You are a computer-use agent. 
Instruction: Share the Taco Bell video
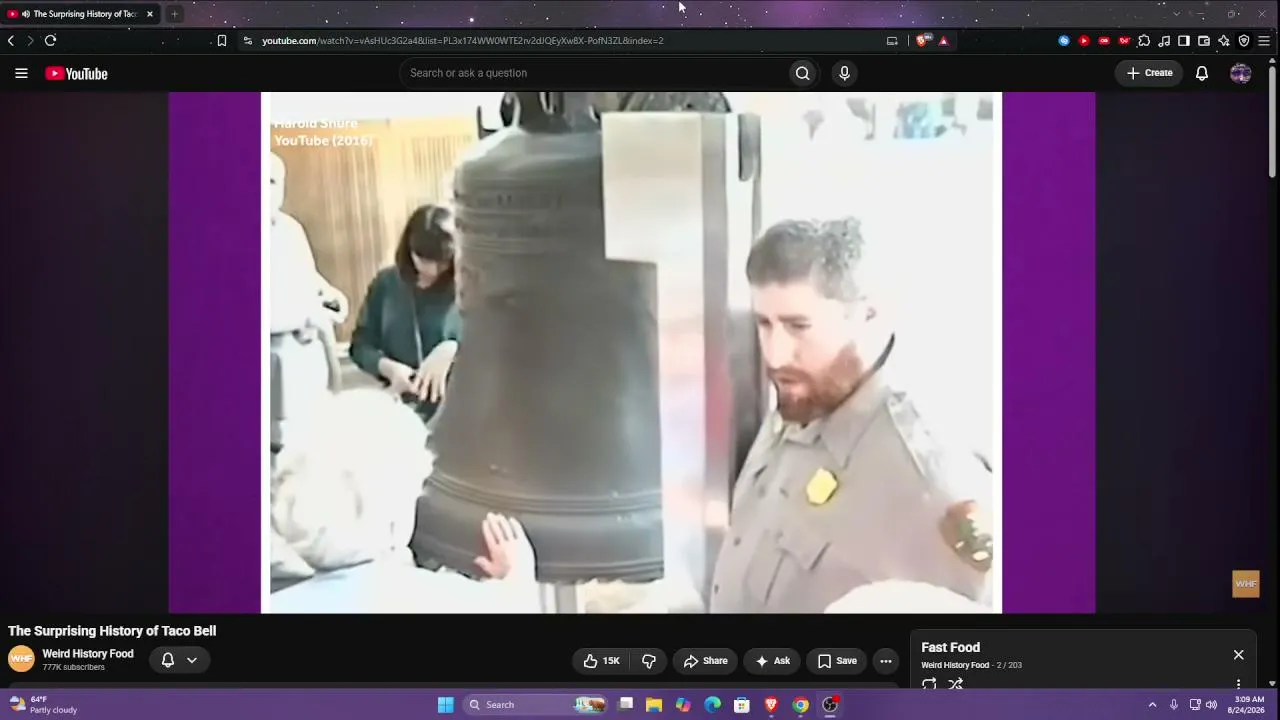pos(705,661)
